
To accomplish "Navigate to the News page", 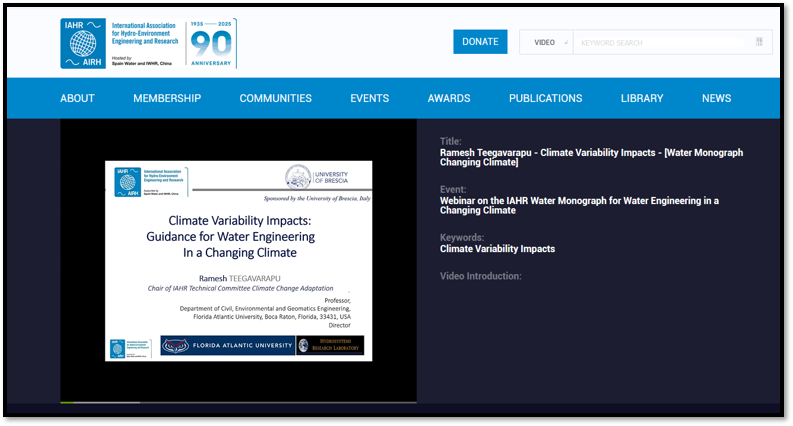I will click(x=716, y=98).
